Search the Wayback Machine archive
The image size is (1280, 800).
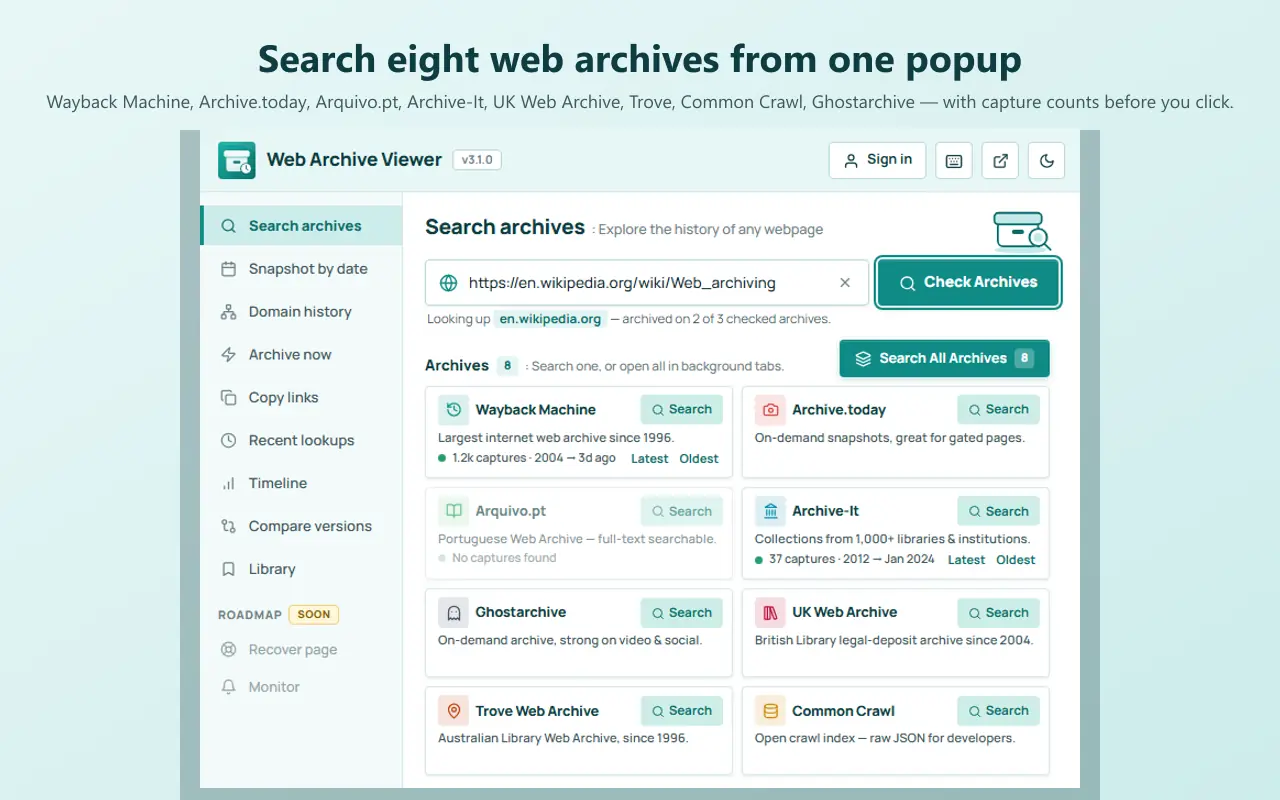(681, 410)
